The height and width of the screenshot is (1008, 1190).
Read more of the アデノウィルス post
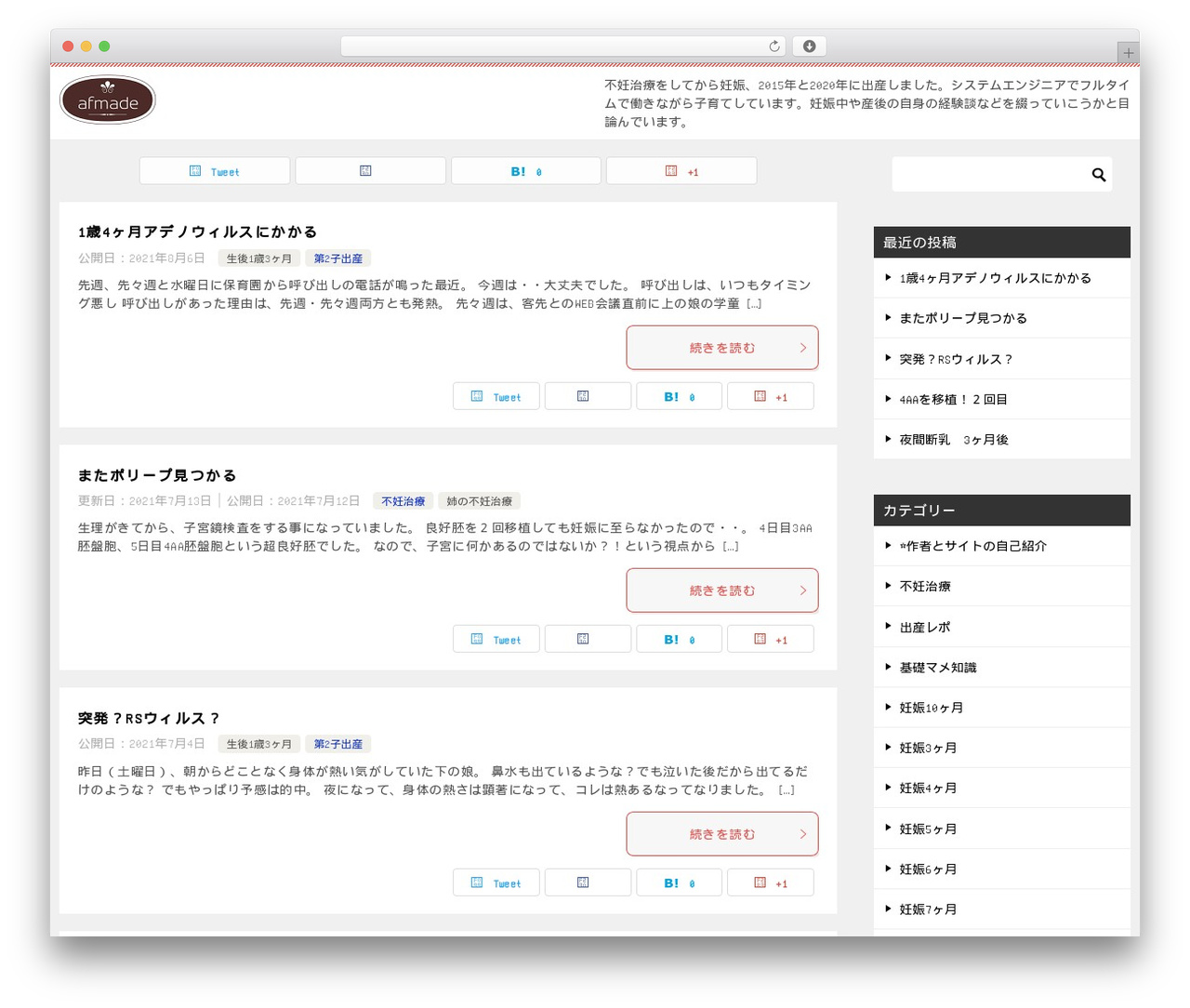[x=722, y=348]
